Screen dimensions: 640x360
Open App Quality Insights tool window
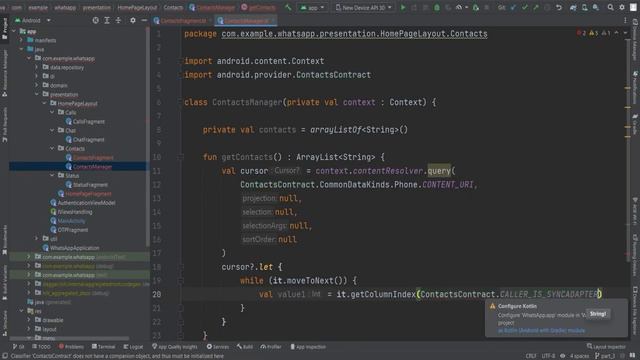[175, 347]
